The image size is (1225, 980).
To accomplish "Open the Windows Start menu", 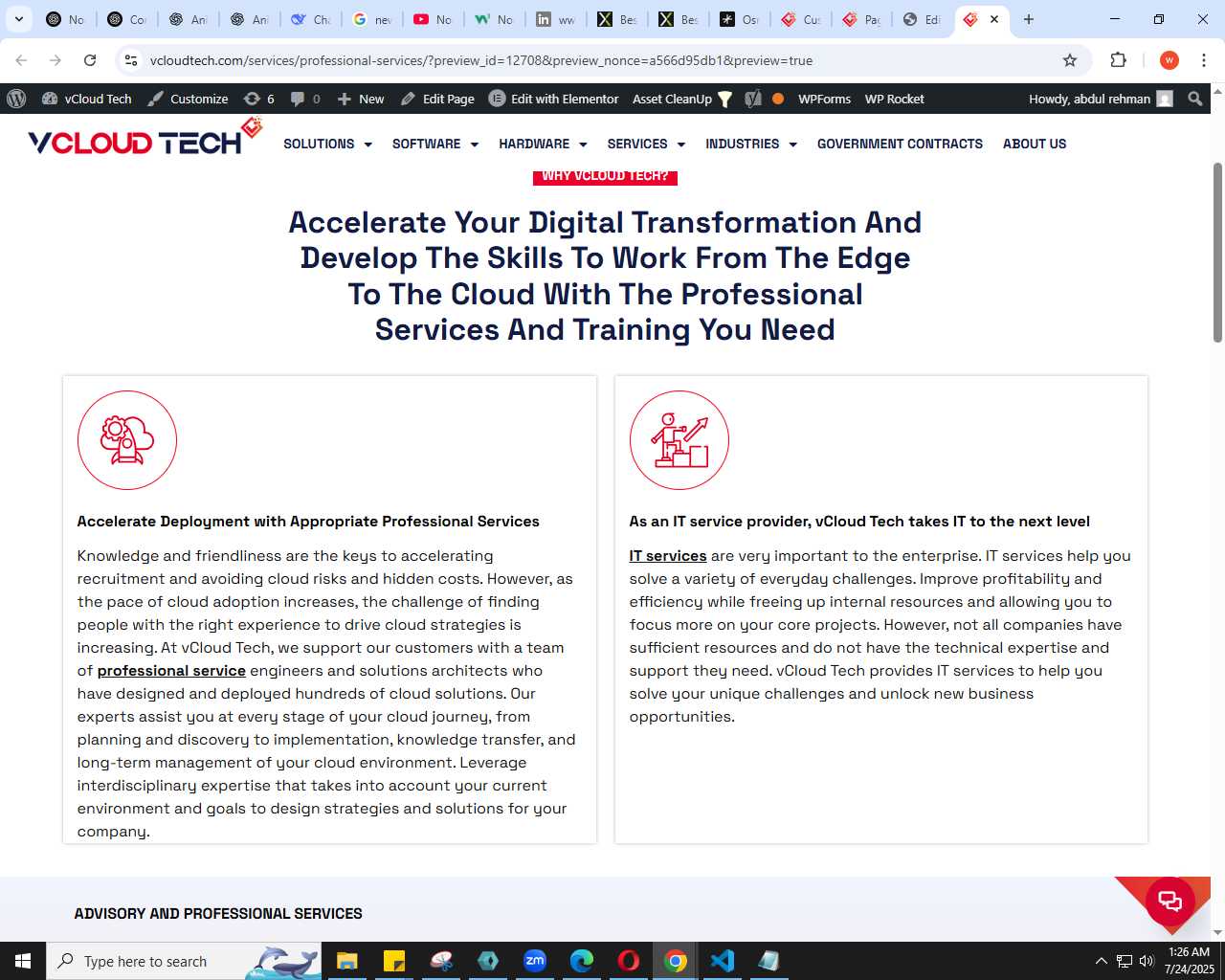I will pos(23,961).
